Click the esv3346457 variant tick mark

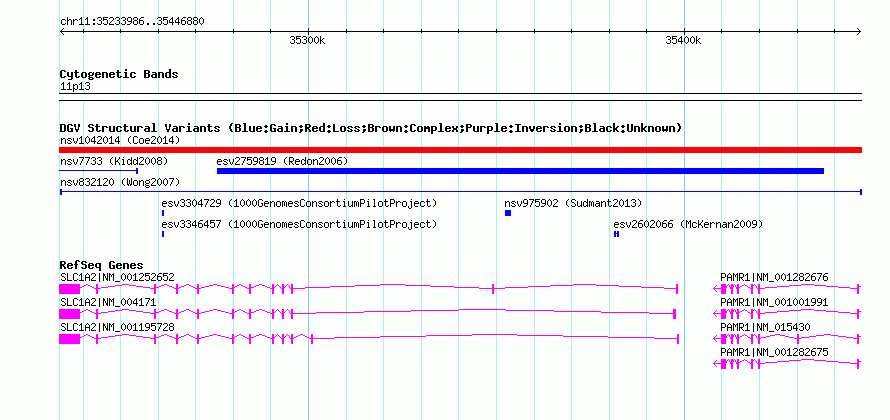tap(163, 234)
